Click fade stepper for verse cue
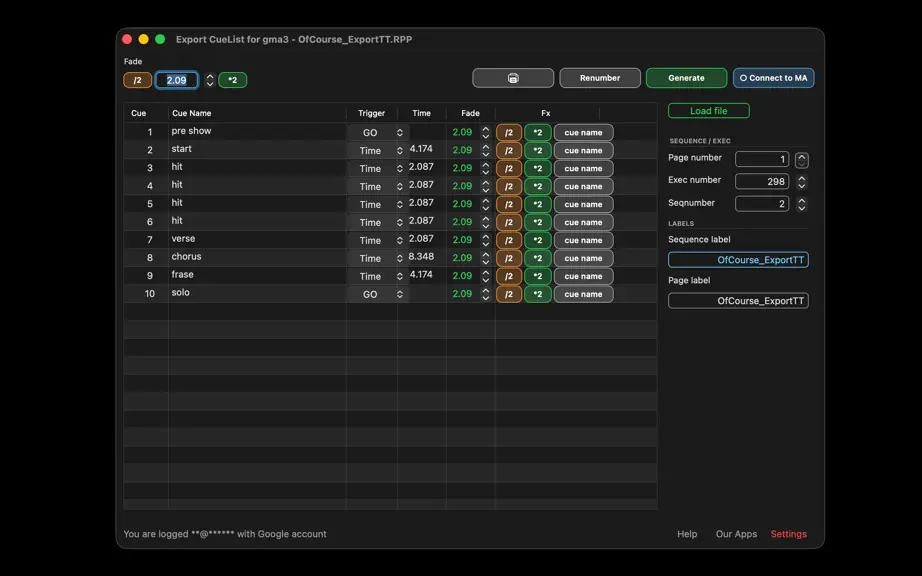 pos(486,240)
